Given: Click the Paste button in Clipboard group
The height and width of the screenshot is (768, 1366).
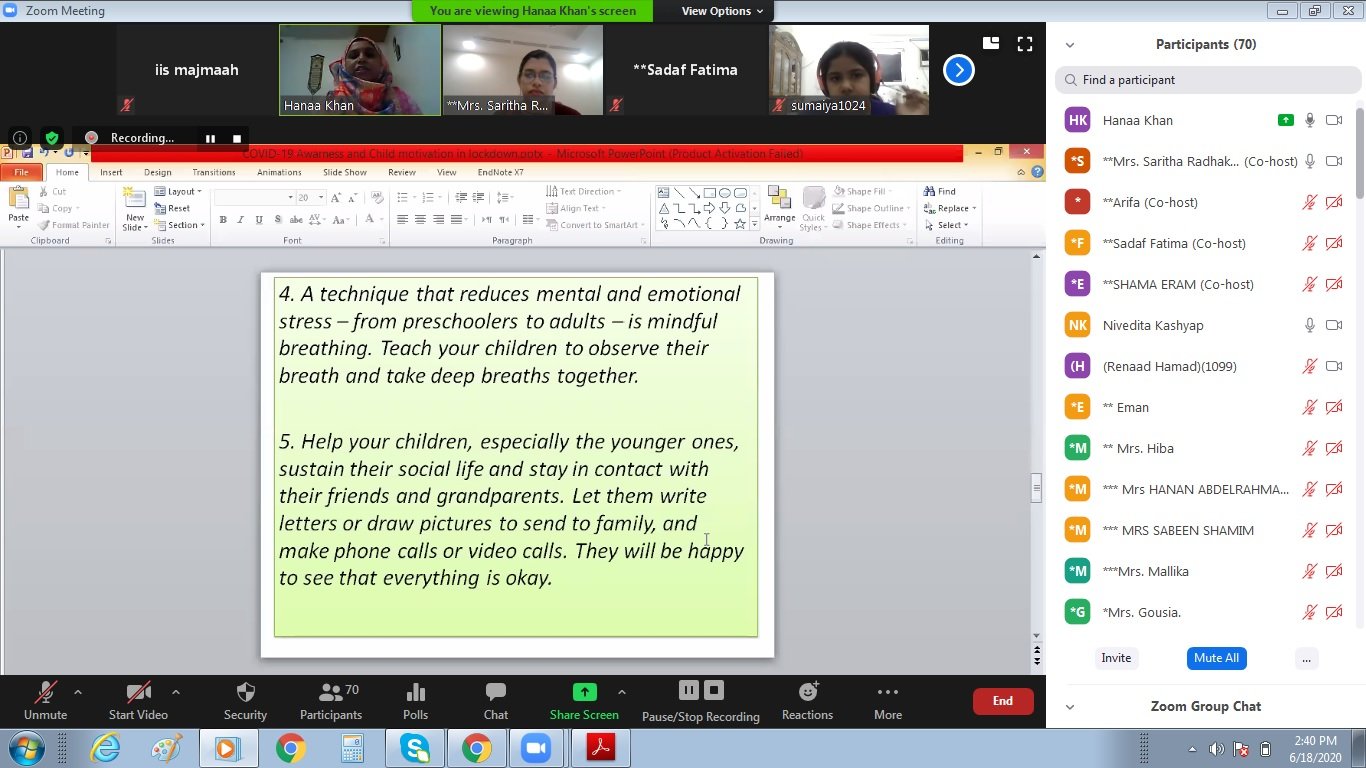Looking at the screenshot, I should pos(18,207).
